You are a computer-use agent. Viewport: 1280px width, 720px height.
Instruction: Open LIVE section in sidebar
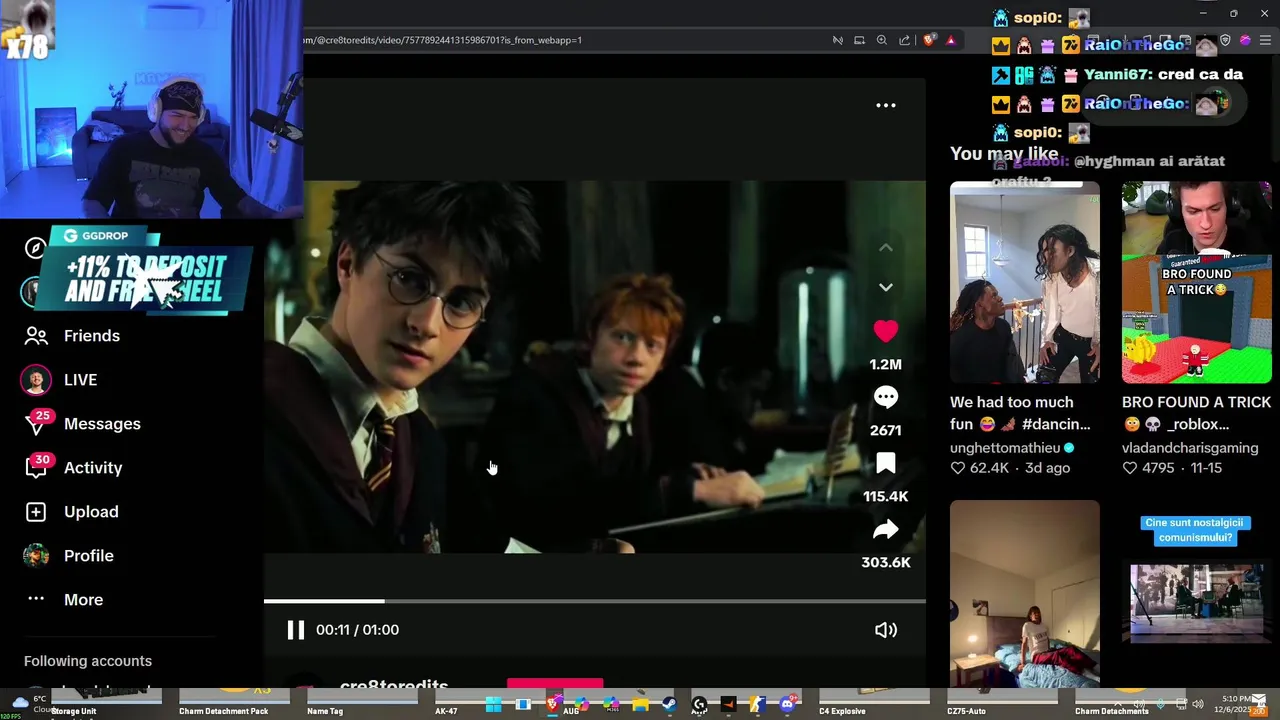(x=80, y=380)
